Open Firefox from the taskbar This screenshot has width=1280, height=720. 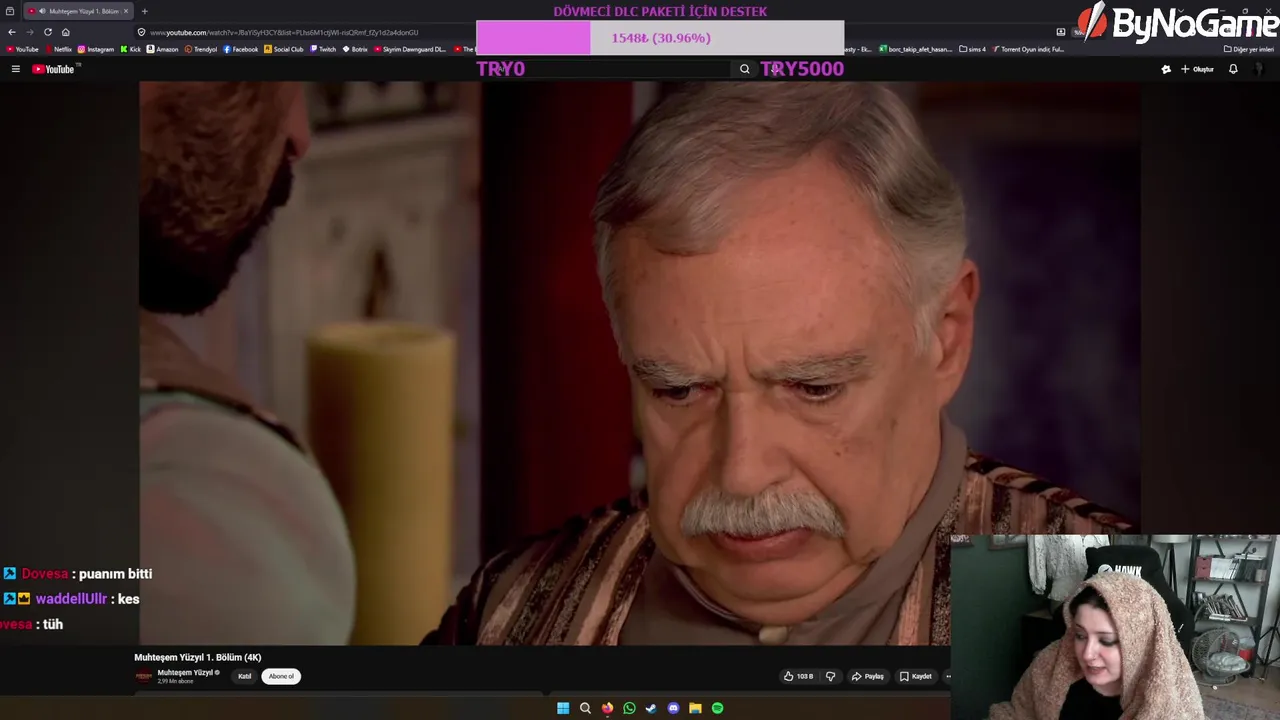click(607, 708)
